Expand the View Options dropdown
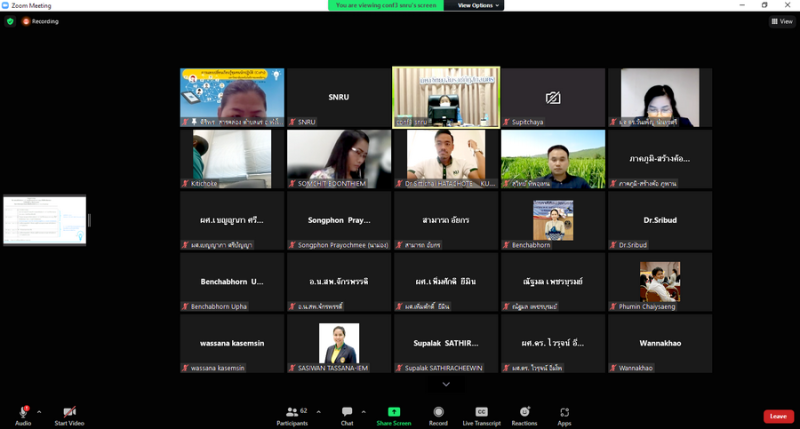 pos(478,5)
